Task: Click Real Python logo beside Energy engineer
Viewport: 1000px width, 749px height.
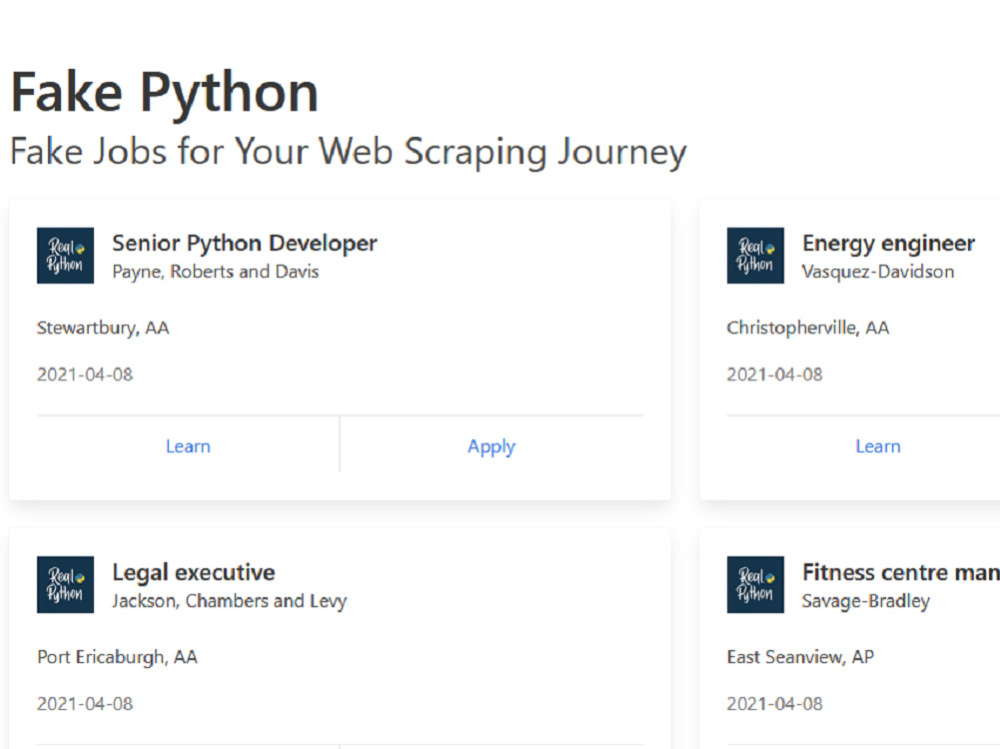Action: tap(755, 255)
